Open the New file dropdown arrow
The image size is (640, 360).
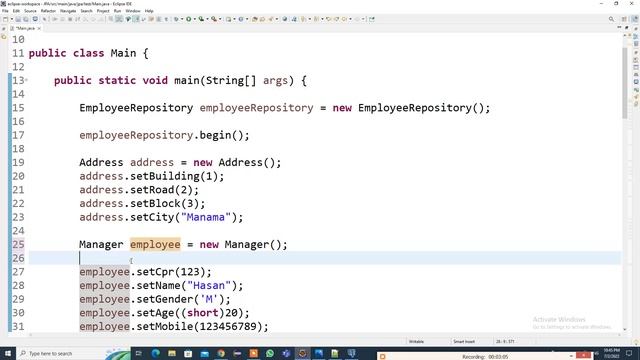pyautogui.click(x=11, y=19)
